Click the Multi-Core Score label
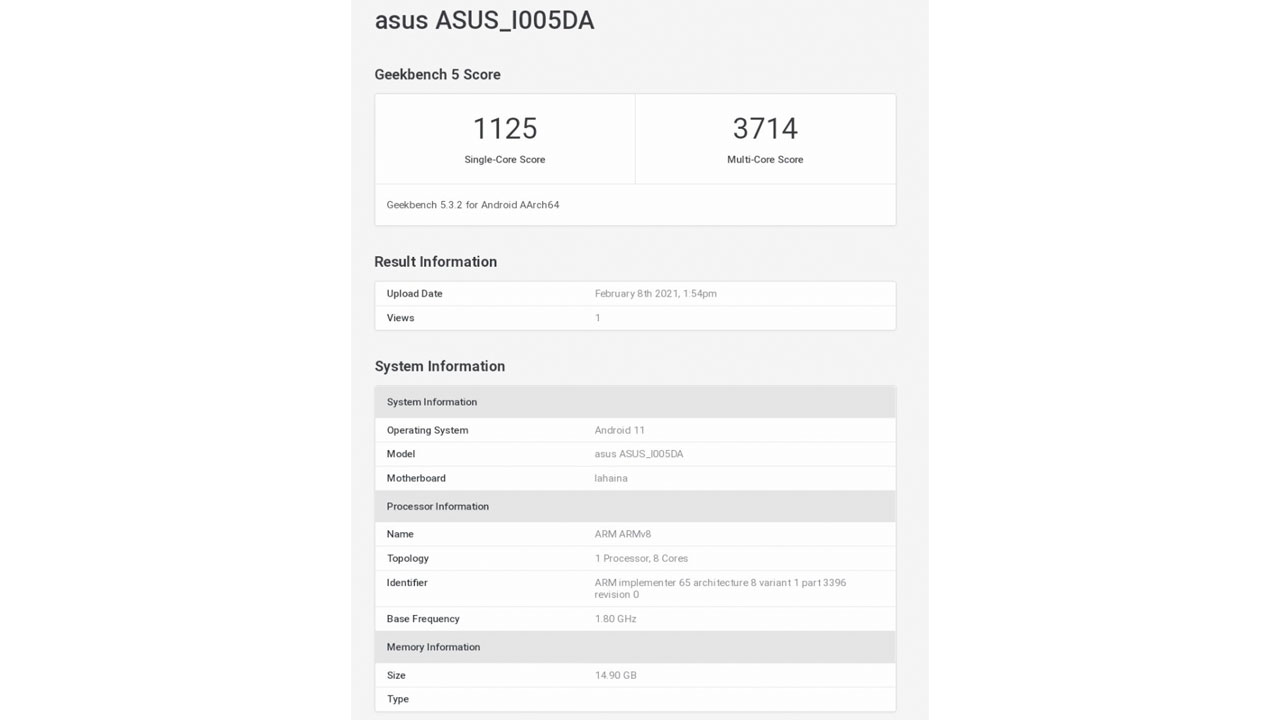The image size is (1280, 720). pos(765,160)
